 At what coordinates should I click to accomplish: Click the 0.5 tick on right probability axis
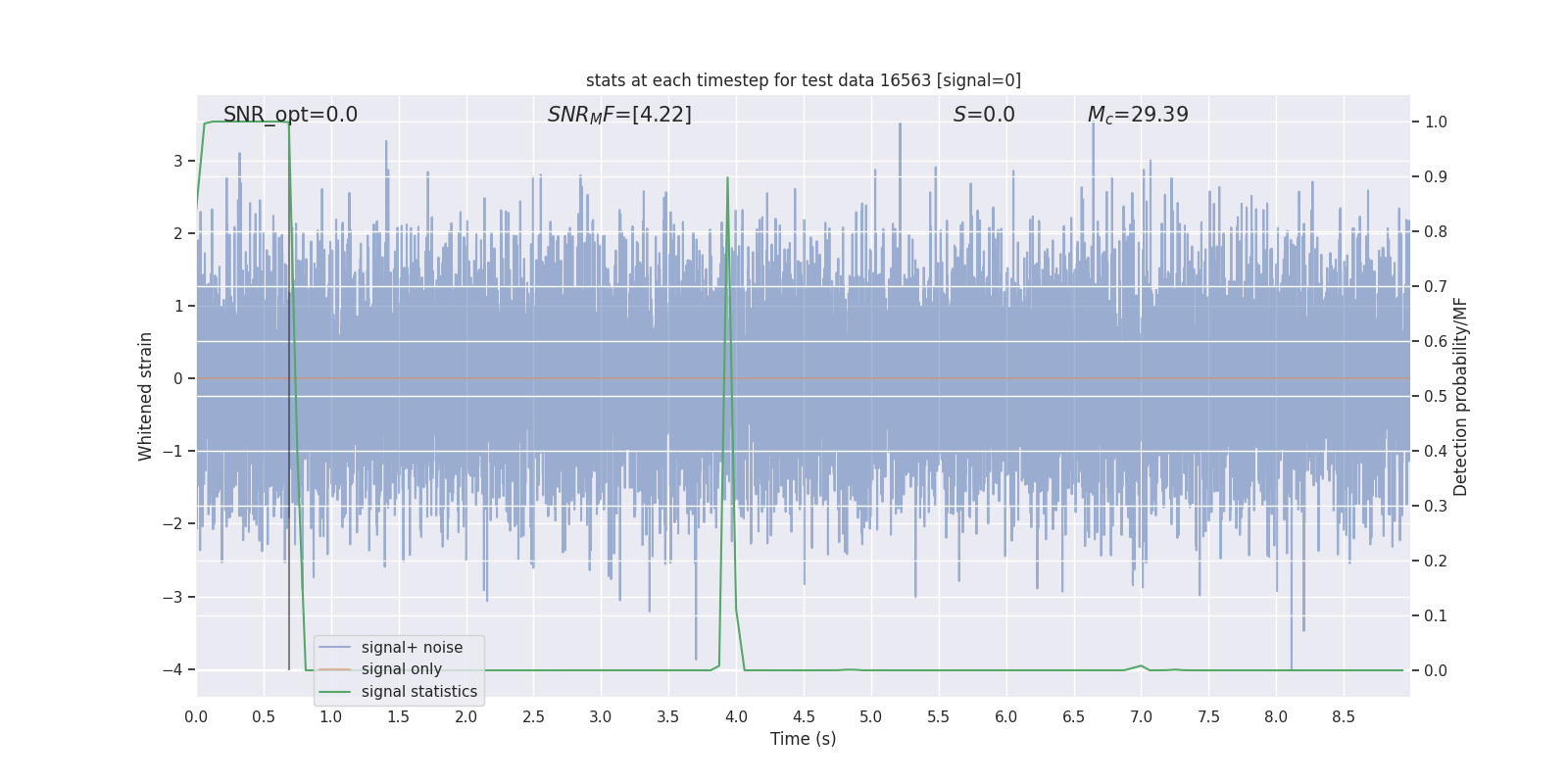1436,397
